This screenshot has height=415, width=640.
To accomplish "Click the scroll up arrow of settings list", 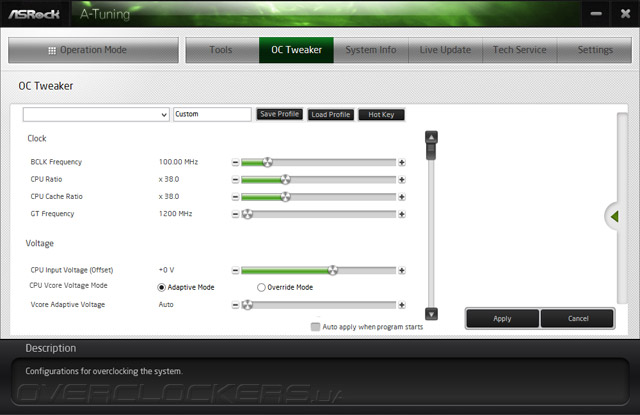I will [431, 137].
